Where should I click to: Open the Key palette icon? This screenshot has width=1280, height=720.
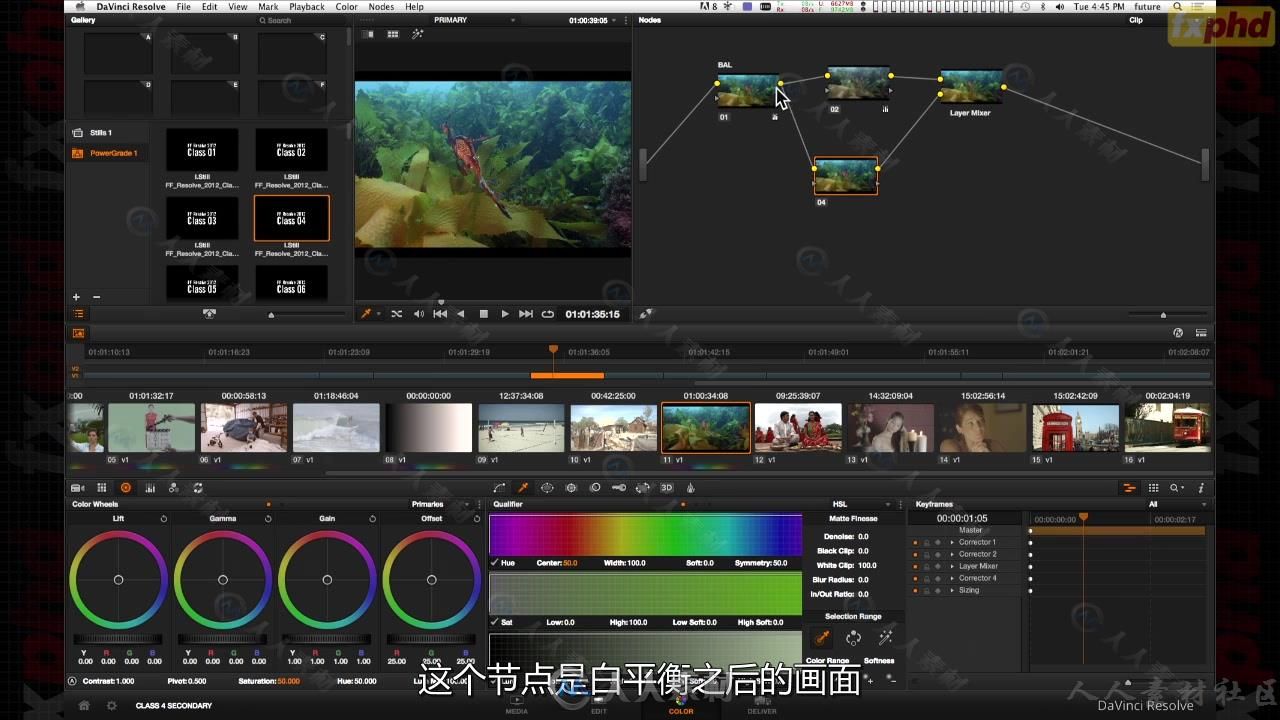coord(619,488)
